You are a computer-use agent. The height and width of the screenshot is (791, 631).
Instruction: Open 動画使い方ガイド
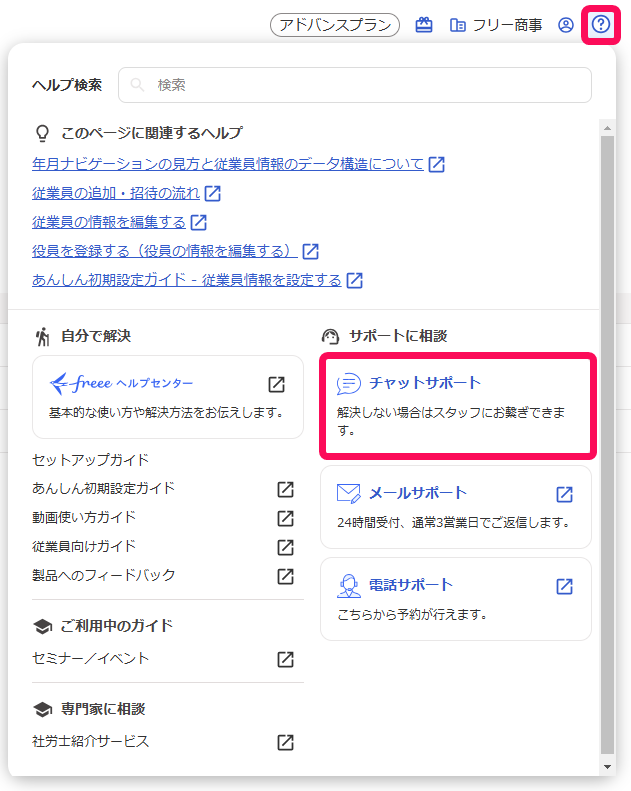point(84,517)
